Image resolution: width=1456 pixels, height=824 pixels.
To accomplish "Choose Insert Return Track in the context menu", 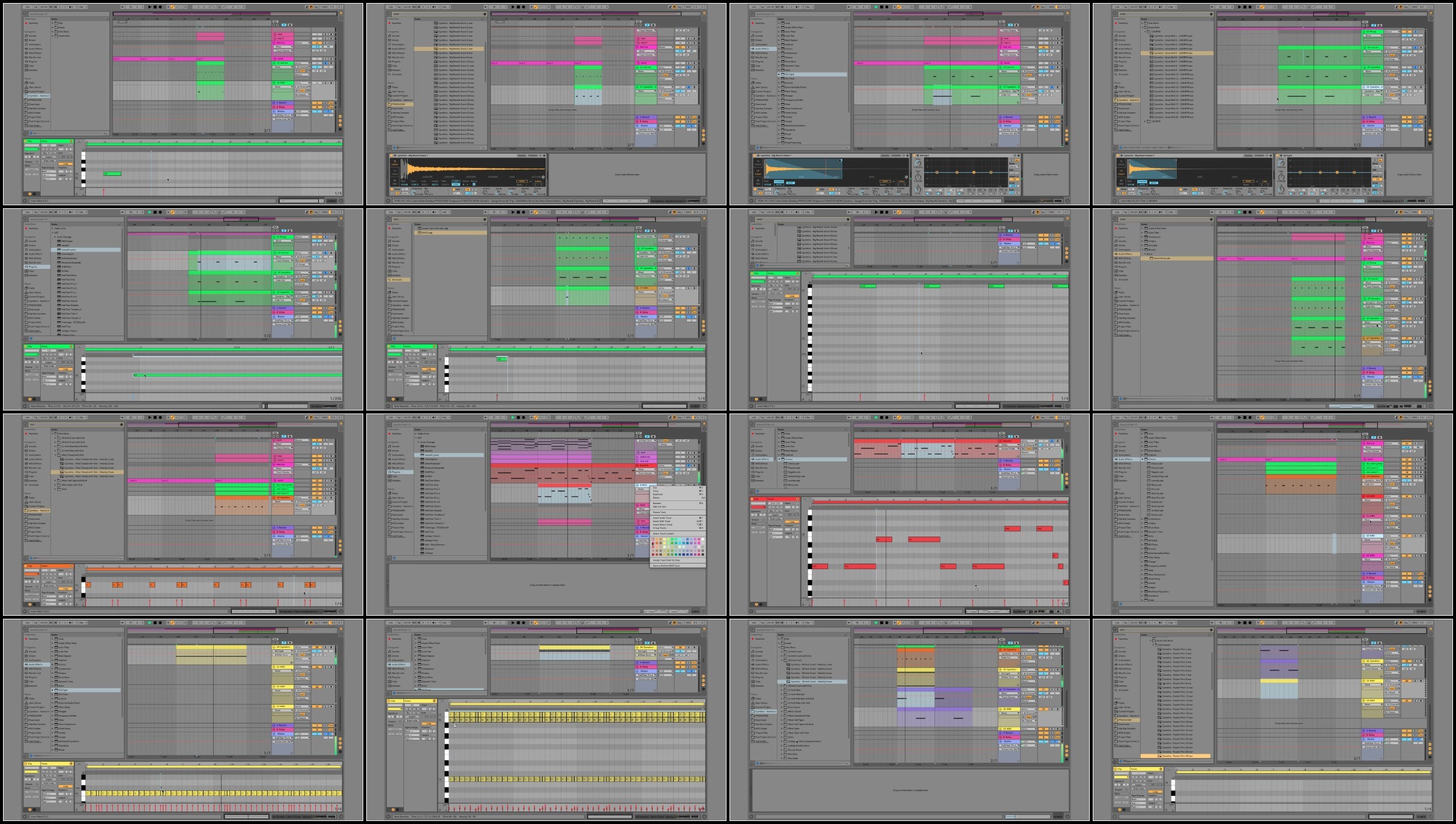I will tap(678, 525).
